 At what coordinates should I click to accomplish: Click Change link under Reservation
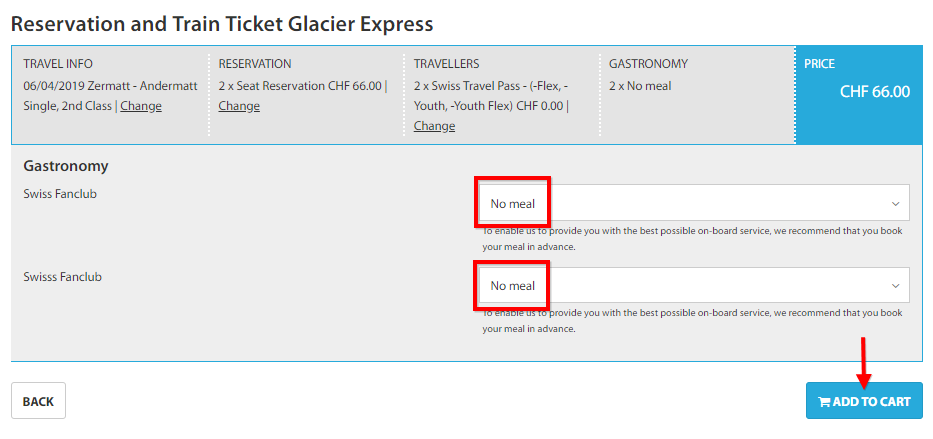[239, 106]
